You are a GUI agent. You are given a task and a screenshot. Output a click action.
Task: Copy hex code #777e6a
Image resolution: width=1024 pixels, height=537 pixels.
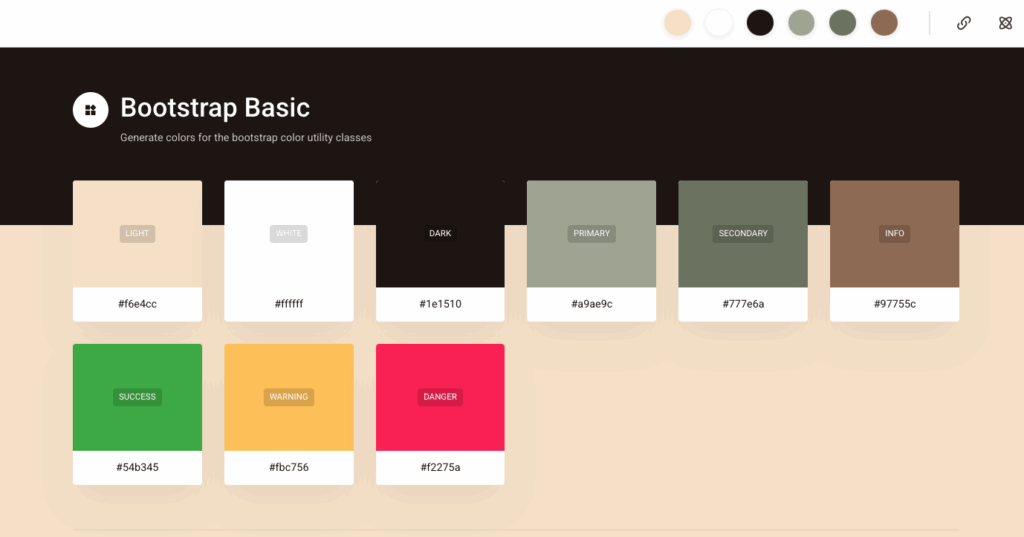743,304
